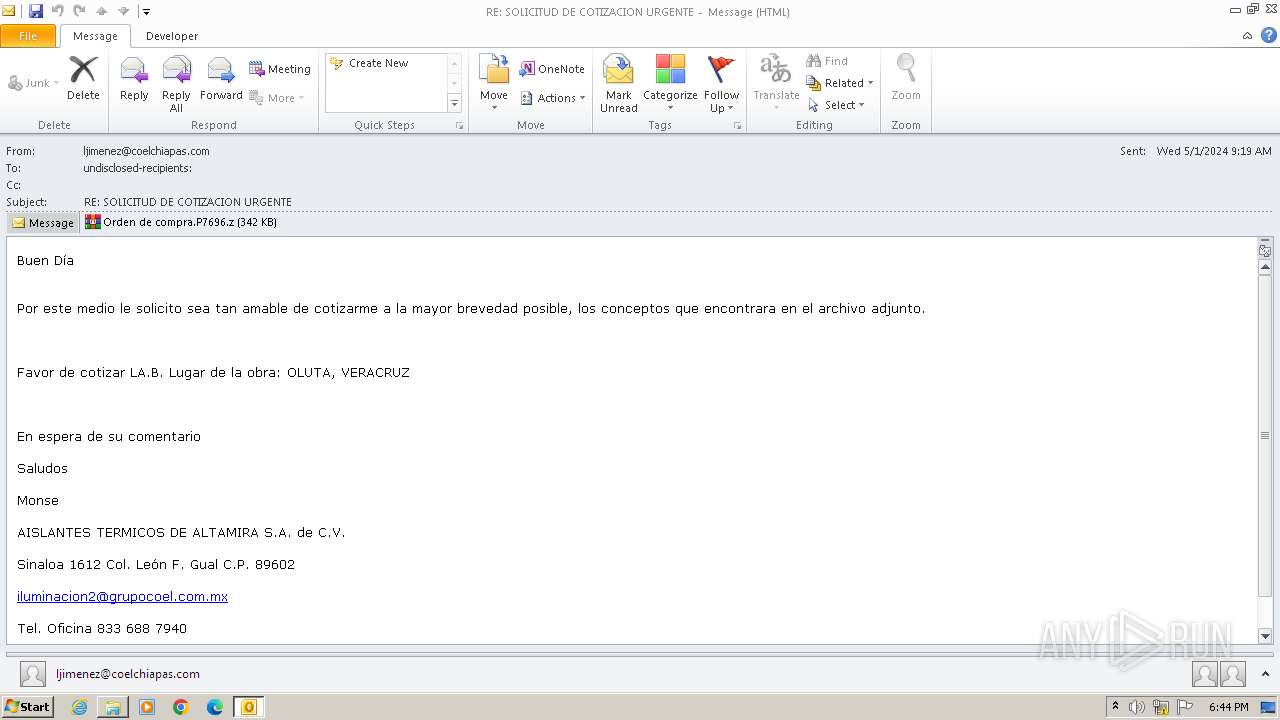Select the Create New quick step
This screenshot has height=720, width=1280.
pos(378,63)
